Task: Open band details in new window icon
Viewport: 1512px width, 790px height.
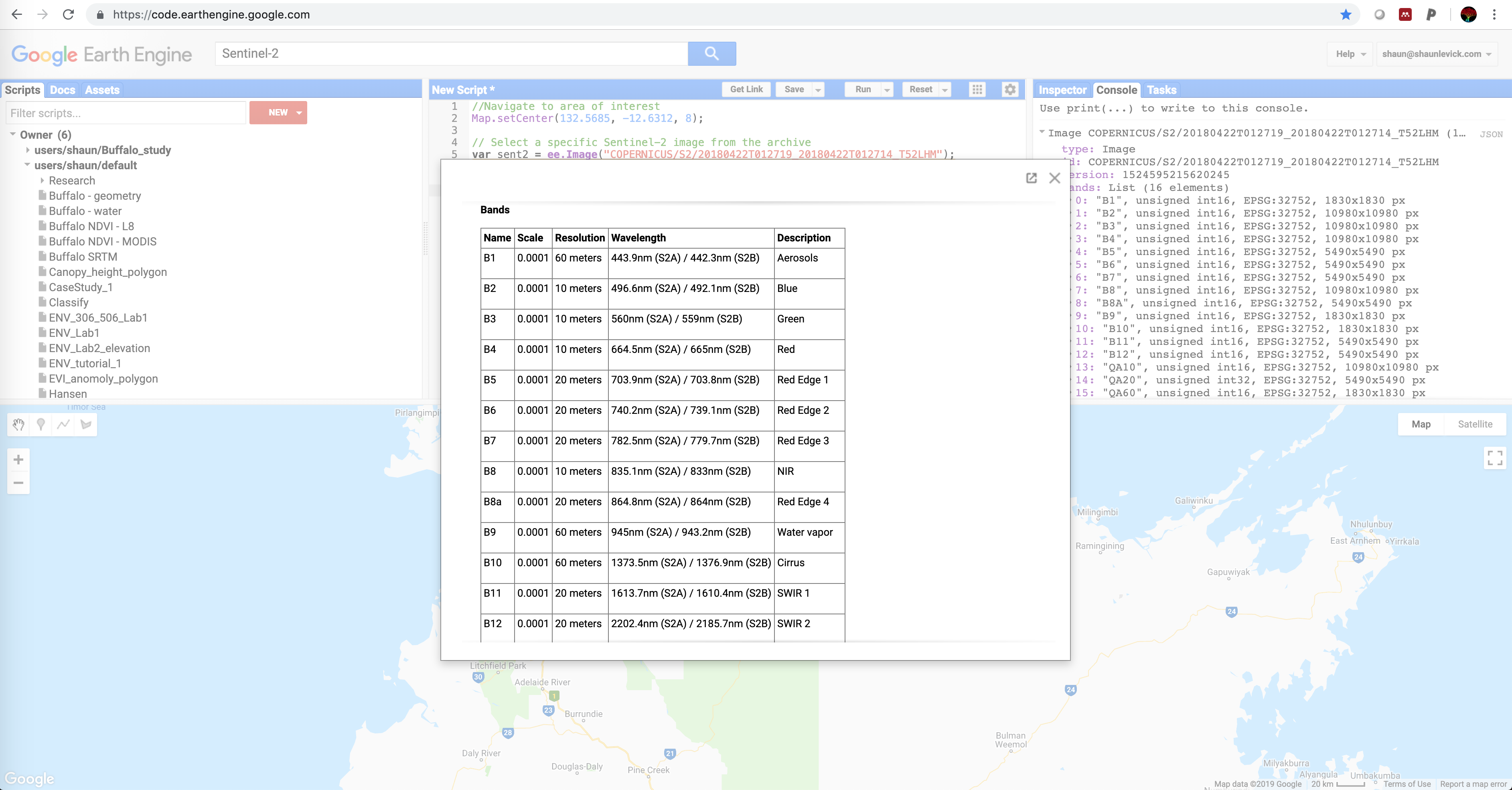Action: click(1031, 178)
